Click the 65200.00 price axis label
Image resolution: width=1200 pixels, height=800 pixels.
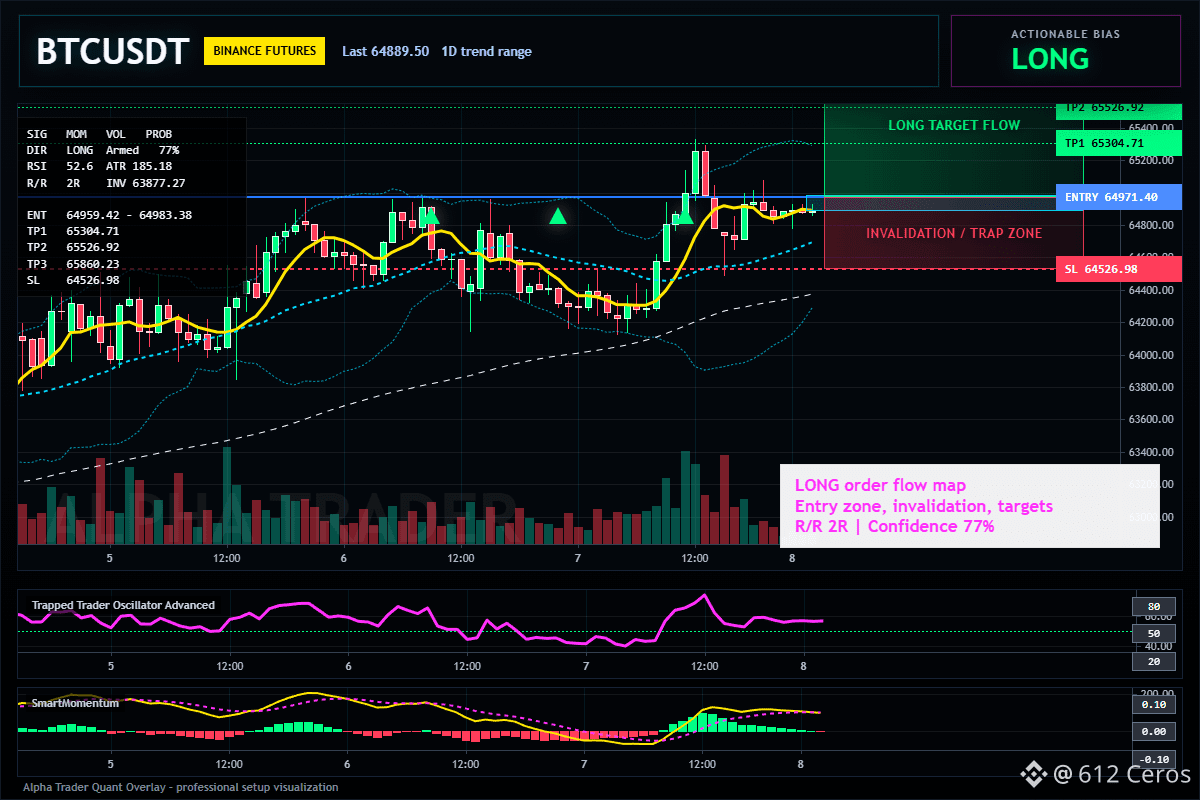(1152, 160)
